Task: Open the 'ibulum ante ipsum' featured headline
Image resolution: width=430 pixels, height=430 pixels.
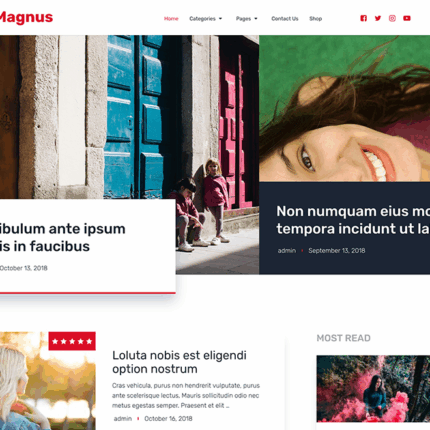Action: pyautogui.click(x=63, y=237)
